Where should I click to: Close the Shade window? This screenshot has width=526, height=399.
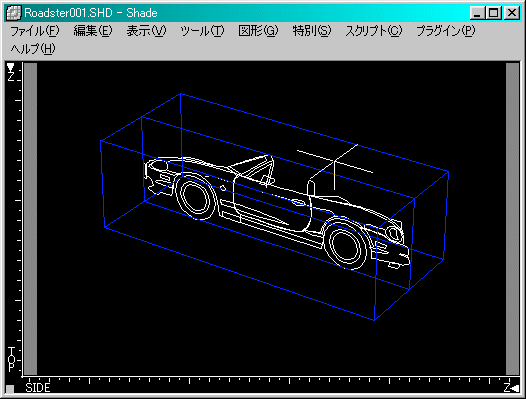pyautogui.click(x=512, y=13)
